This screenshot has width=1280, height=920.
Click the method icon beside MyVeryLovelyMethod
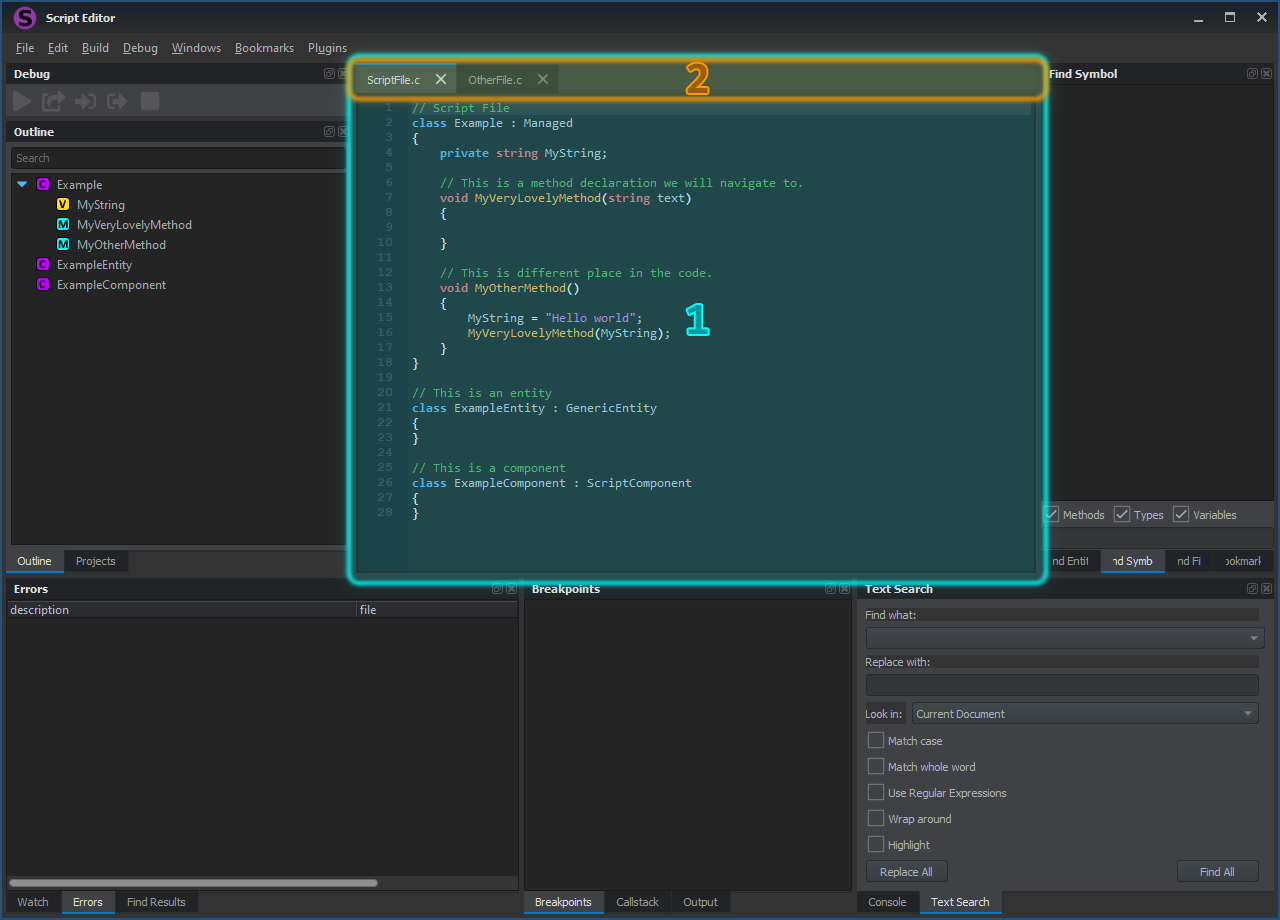62,224
